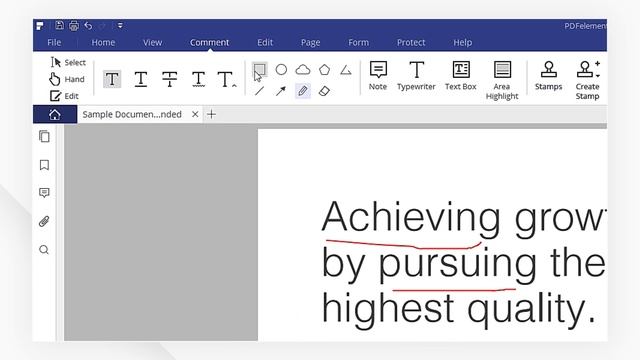Select the Squiggly underline tool
640x360 pixels.
point(198,79)
